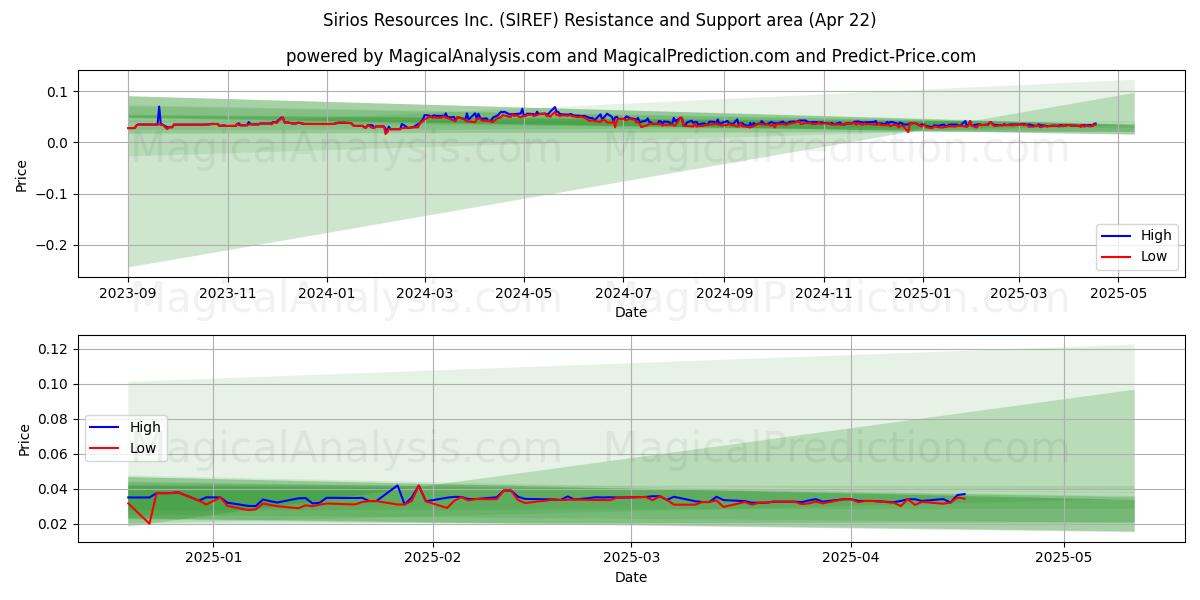
Task: Click the top chart x-axis label '2024-05'
Action: pos(525,292)
